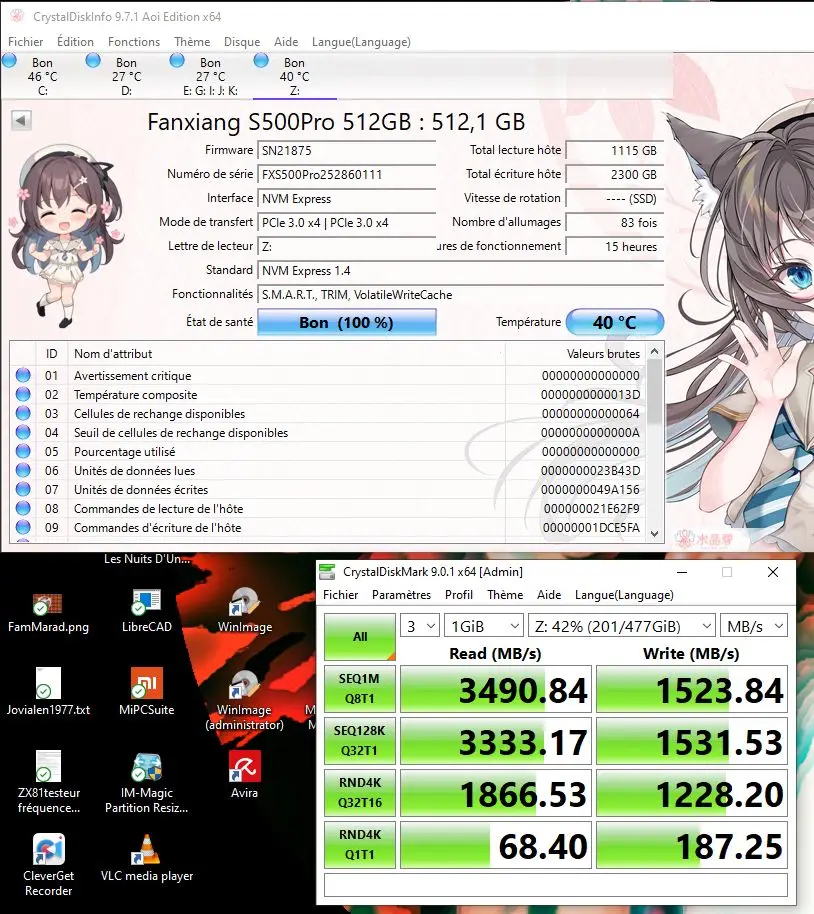The height and width of the screenshot is (914, 814).
Task: Open CleverGet Recorder desktop icon
Action: point(48,865)
